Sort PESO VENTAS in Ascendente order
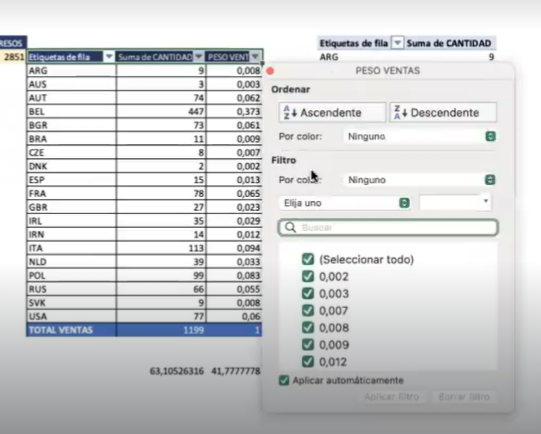 [x=332, y=112]
